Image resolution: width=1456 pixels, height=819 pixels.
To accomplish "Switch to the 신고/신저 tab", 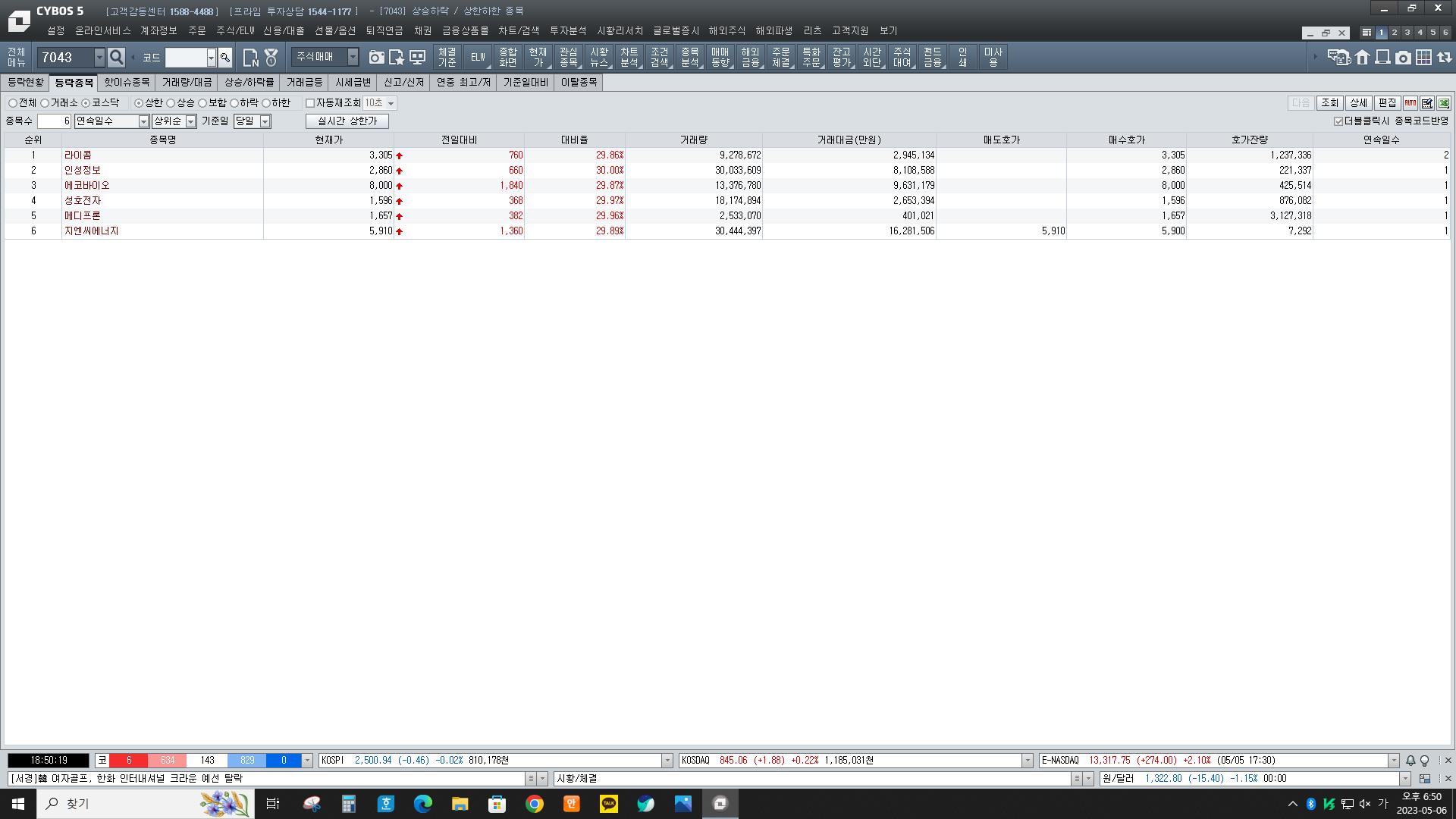I will click(403, 83).
